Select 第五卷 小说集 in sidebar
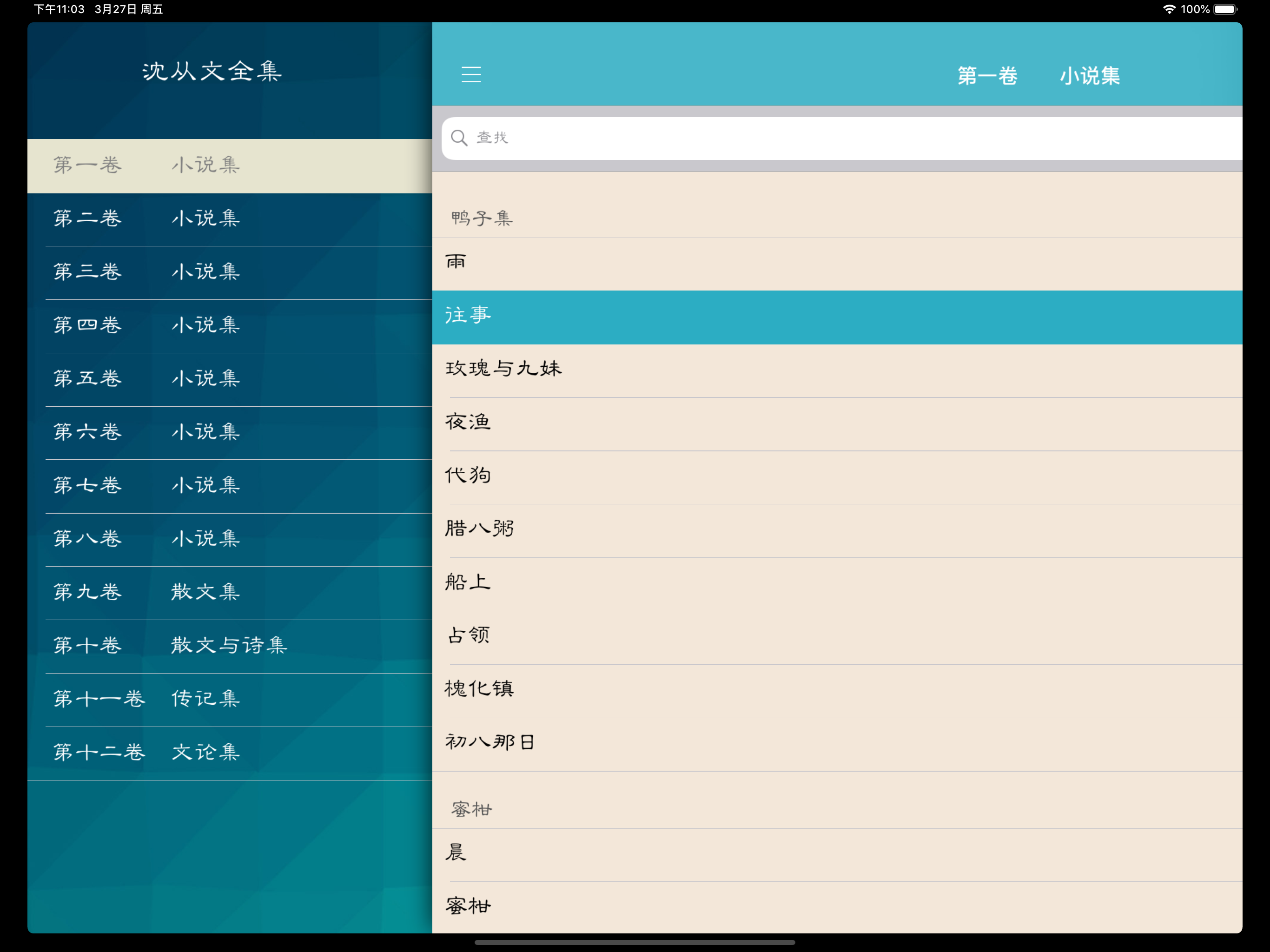The width and height of the screenshot is (1270, 952). click(x=230, y=379)
